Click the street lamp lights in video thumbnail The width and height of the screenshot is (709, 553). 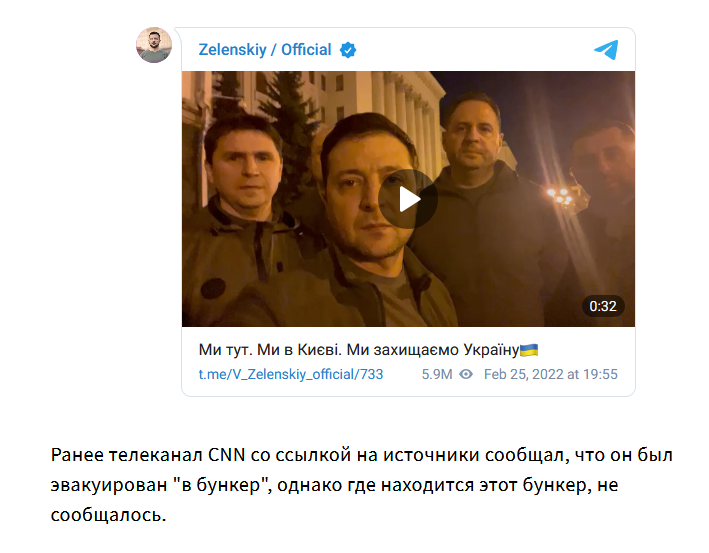(561, 196)
